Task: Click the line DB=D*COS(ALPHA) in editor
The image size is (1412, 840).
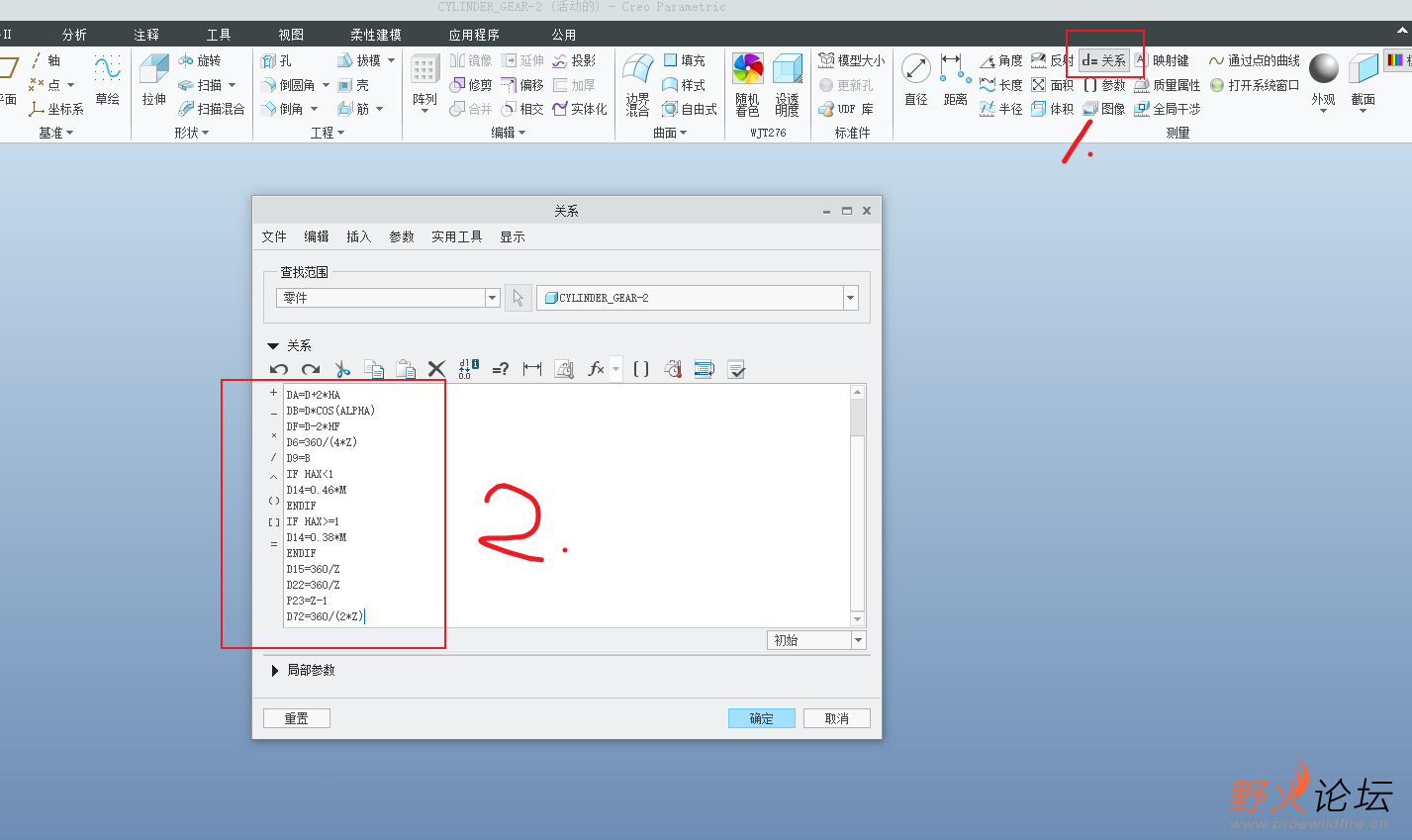Action: [x=331, y=411]
